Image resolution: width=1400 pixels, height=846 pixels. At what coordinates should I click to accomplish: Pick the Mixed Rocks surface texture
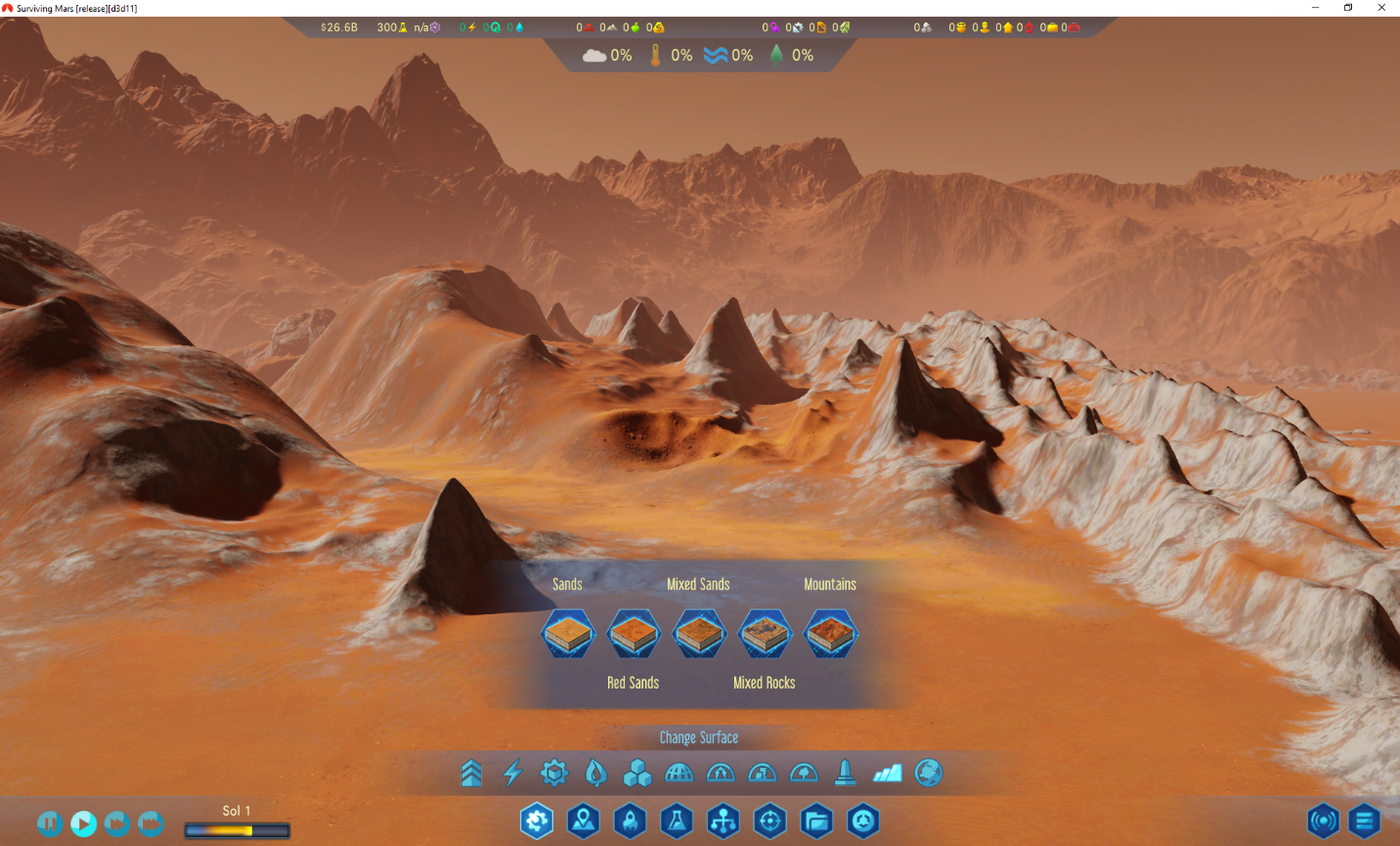tap(765, 633)
